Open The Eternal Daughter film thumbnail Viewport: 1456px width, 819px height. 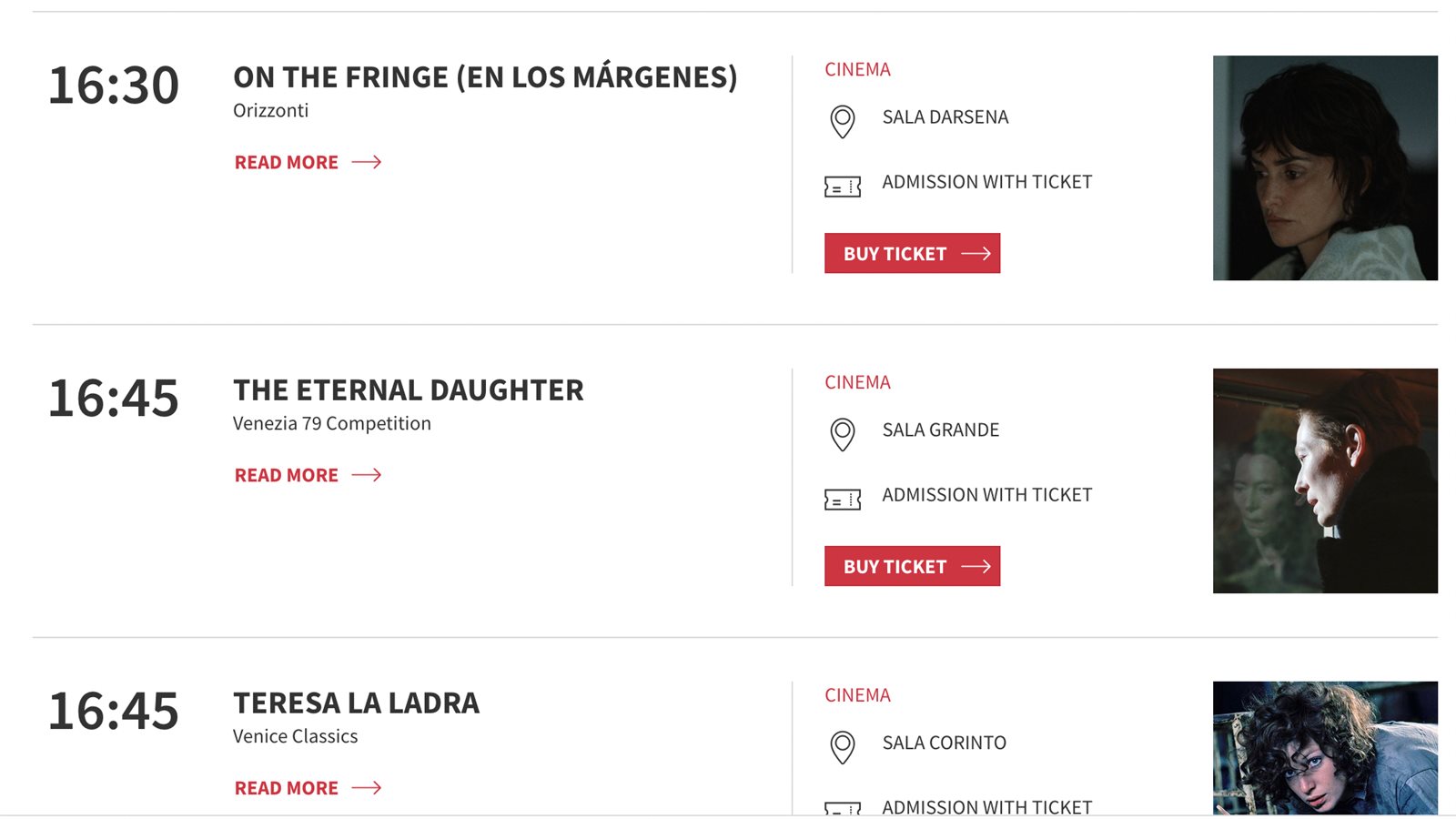1325,480
